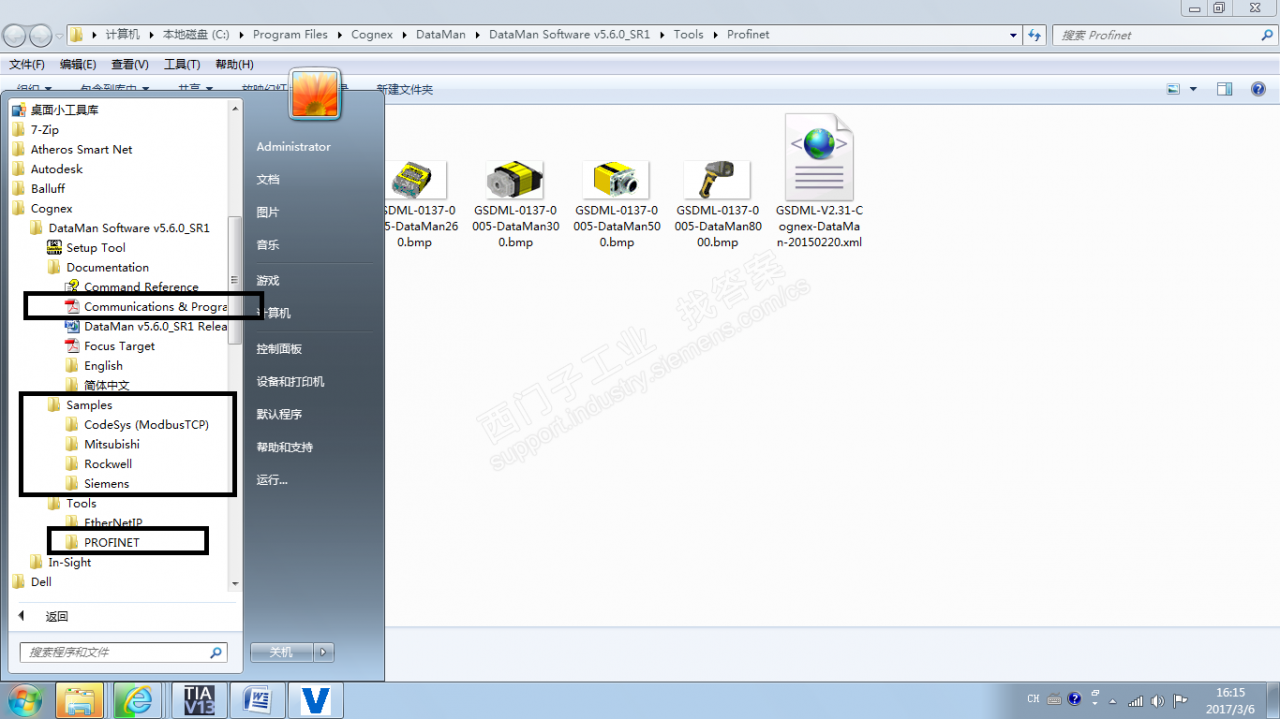Click the Explorer back navigation arrow
The height and width of the screenshot is (719, 1280).
pos(14,36)
